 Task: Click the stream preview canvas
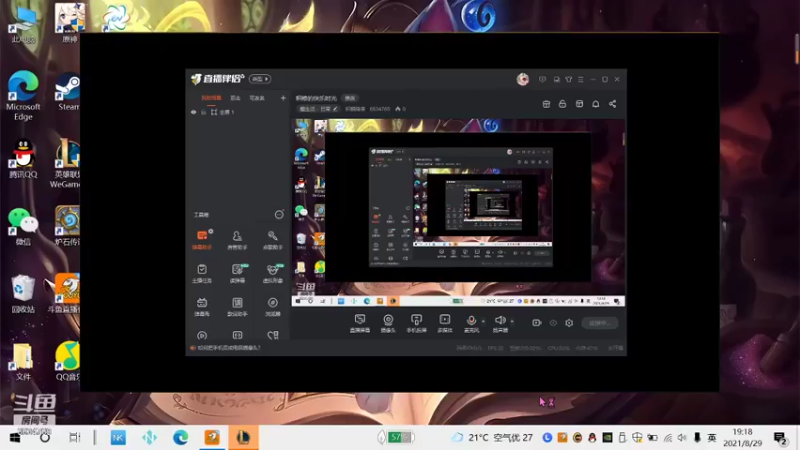458,212
